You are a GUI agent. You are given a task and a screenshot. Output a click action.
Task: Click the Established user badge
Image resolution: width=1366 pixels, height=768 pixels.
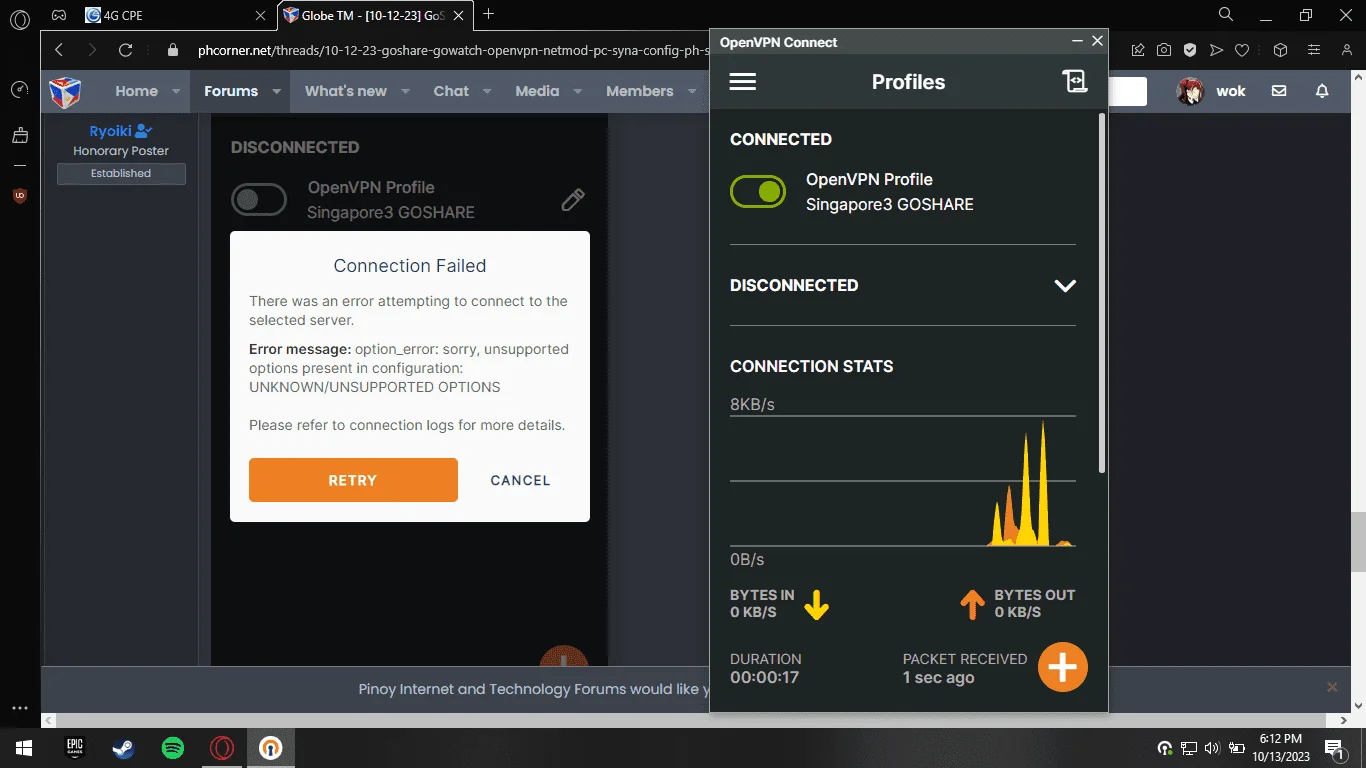[121, 173]
